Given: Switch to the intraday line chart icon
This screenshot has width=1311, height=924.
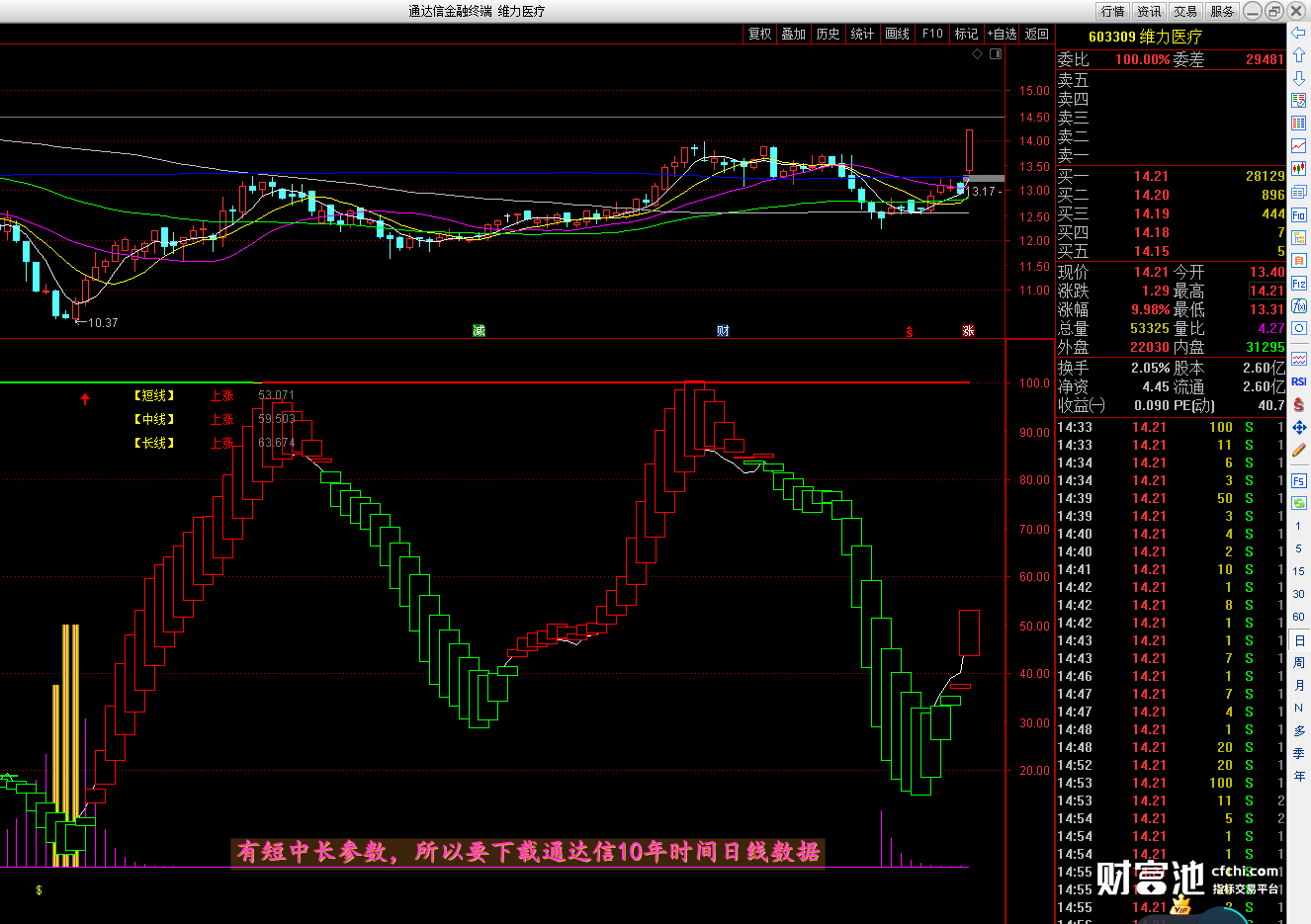Looking at the screenshot, I should (1299, 146).
